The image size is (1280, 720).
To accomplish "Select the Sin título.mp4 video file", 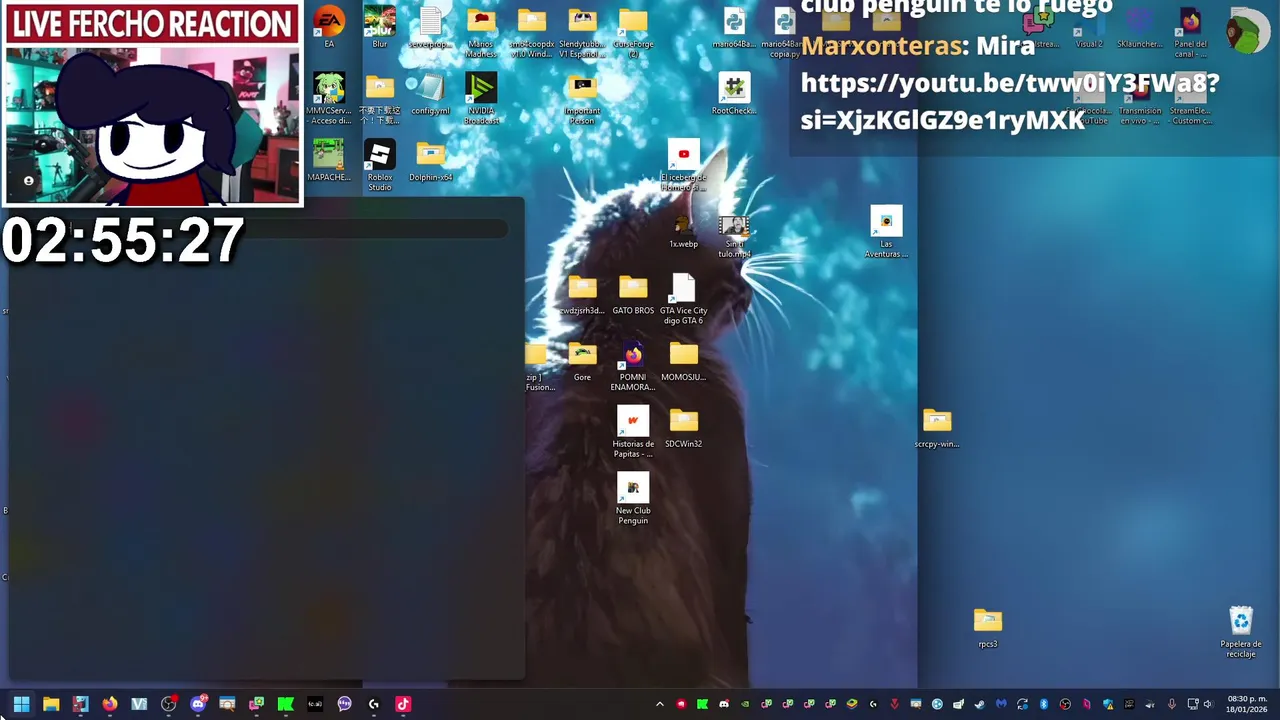I will (734, 236).
